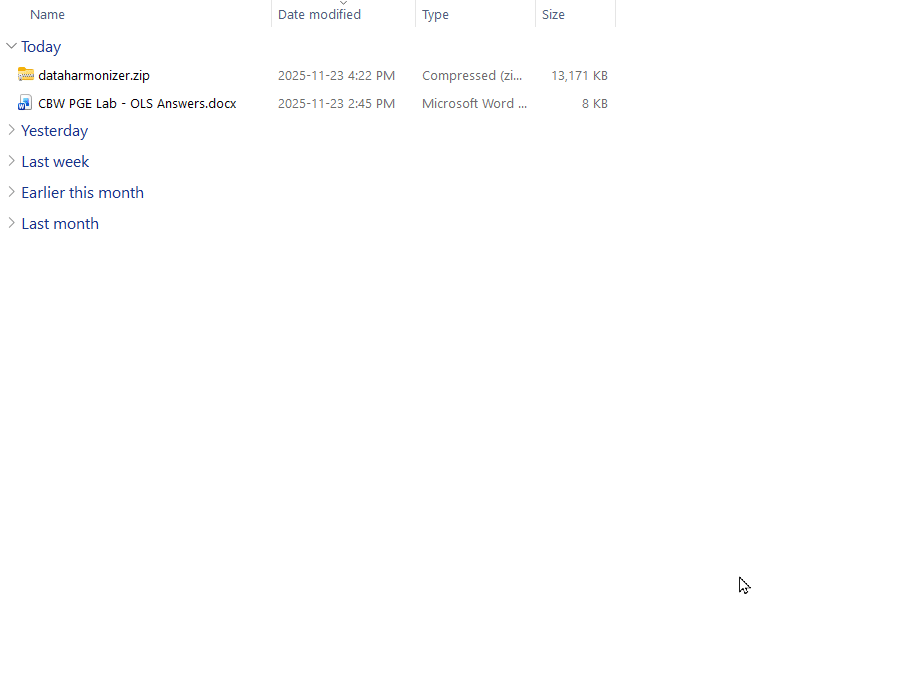
Task: Select the dataharmonizer.zip file name
Action: (94, 75)
